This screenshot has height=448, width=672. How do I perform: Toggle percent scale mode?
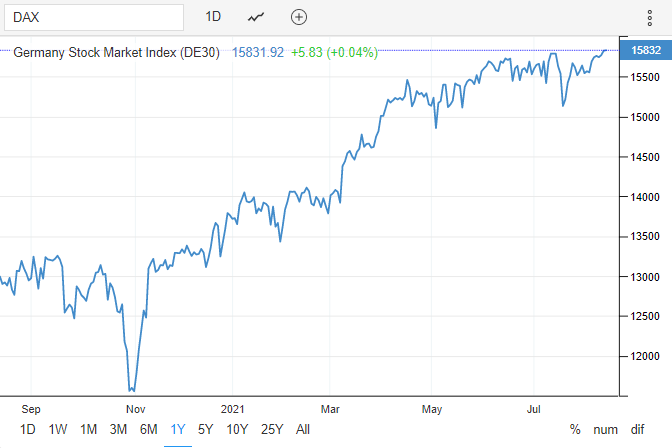575,429
